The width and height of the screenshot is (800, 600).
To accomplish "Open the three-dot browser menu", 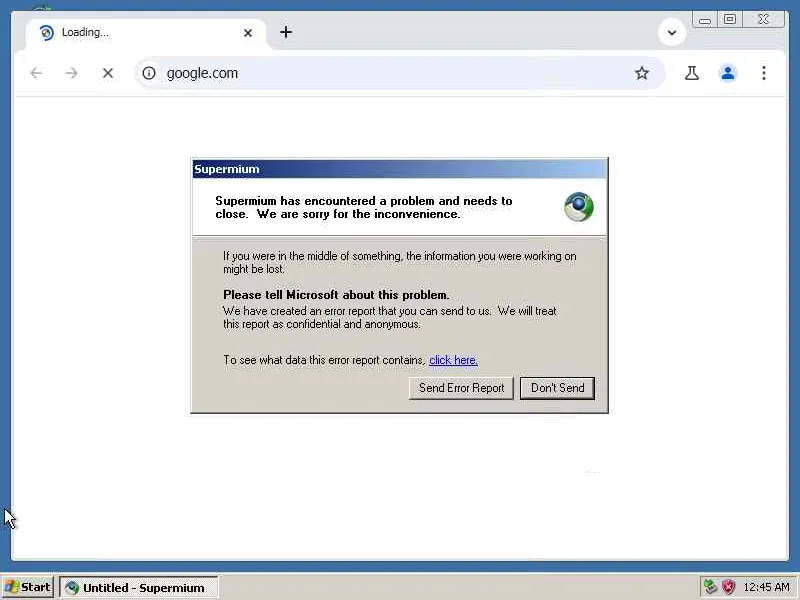I will (764, 73).
